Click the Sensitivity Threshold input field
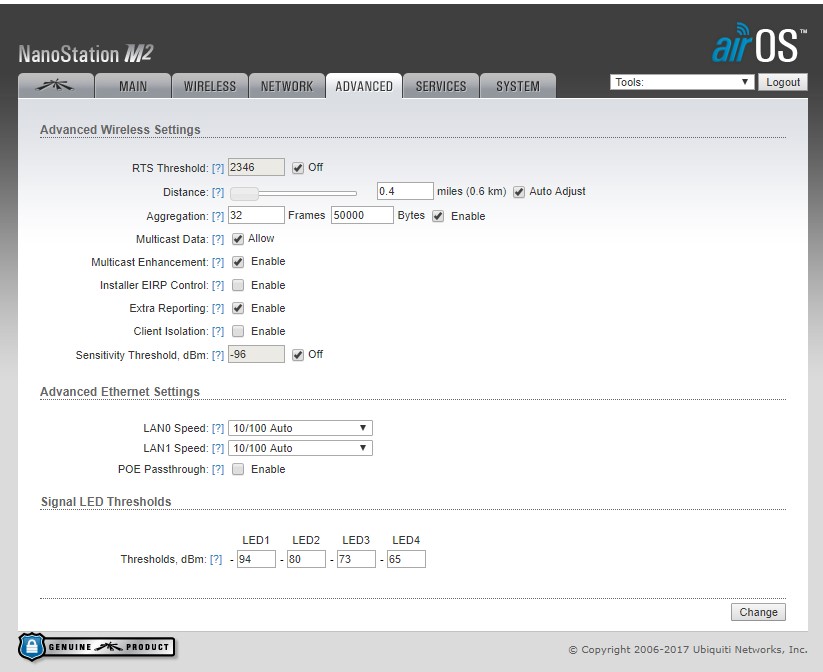Viewport: 823px width, 672px height. (x=256, y=354)
